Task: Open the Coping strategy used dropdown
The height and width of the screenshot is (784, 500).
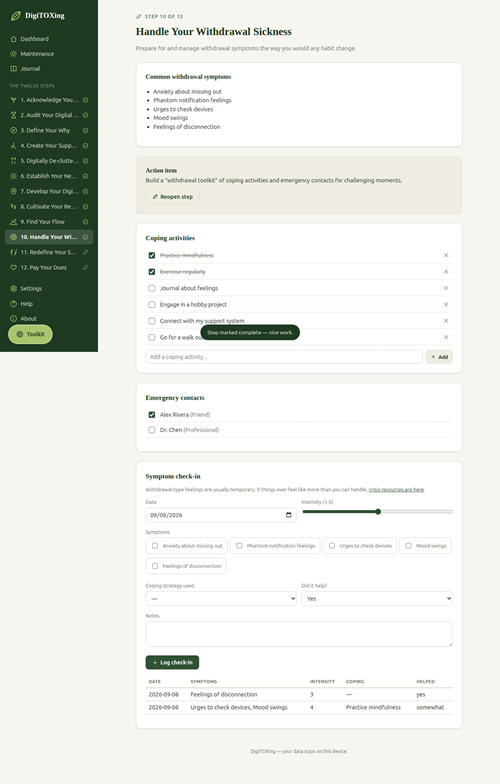Action: tap(221, 598)
